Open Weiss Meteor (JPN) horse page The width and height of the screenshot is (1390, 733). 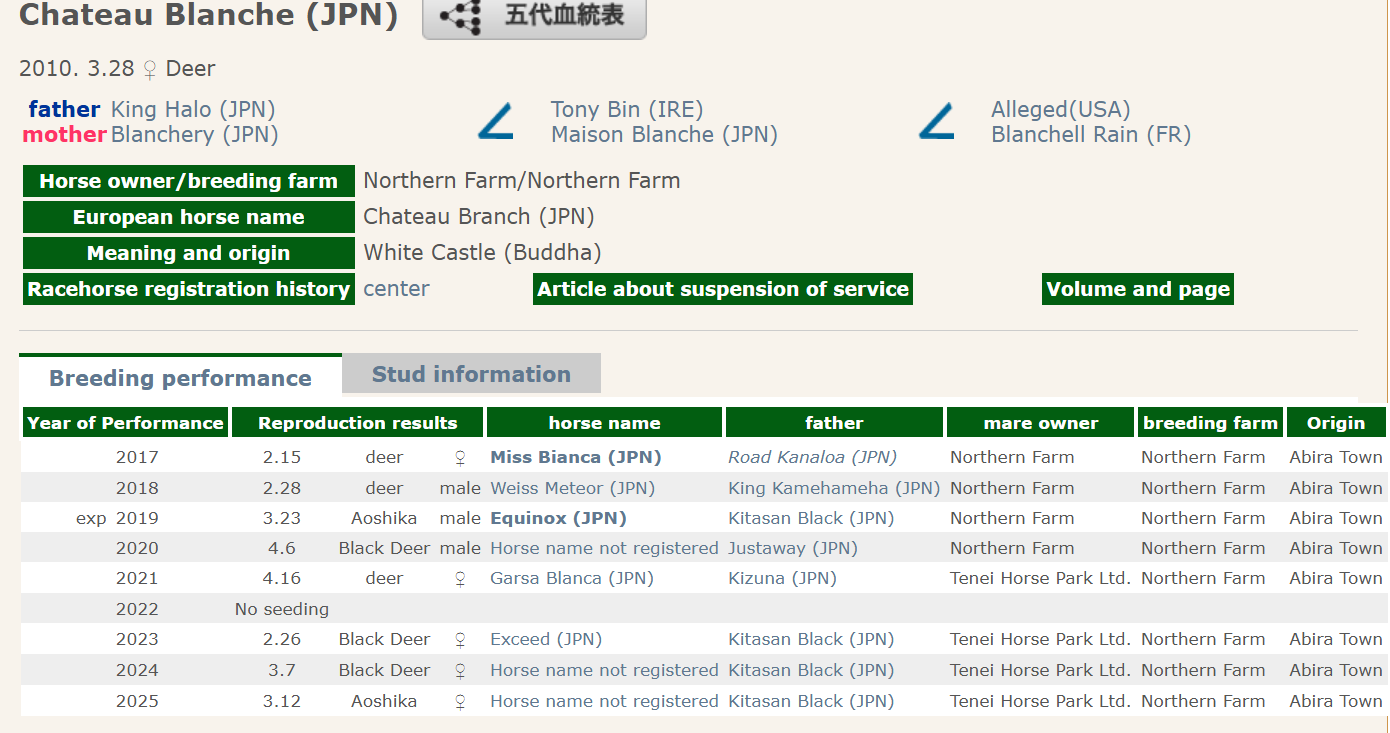pos(572,488)
